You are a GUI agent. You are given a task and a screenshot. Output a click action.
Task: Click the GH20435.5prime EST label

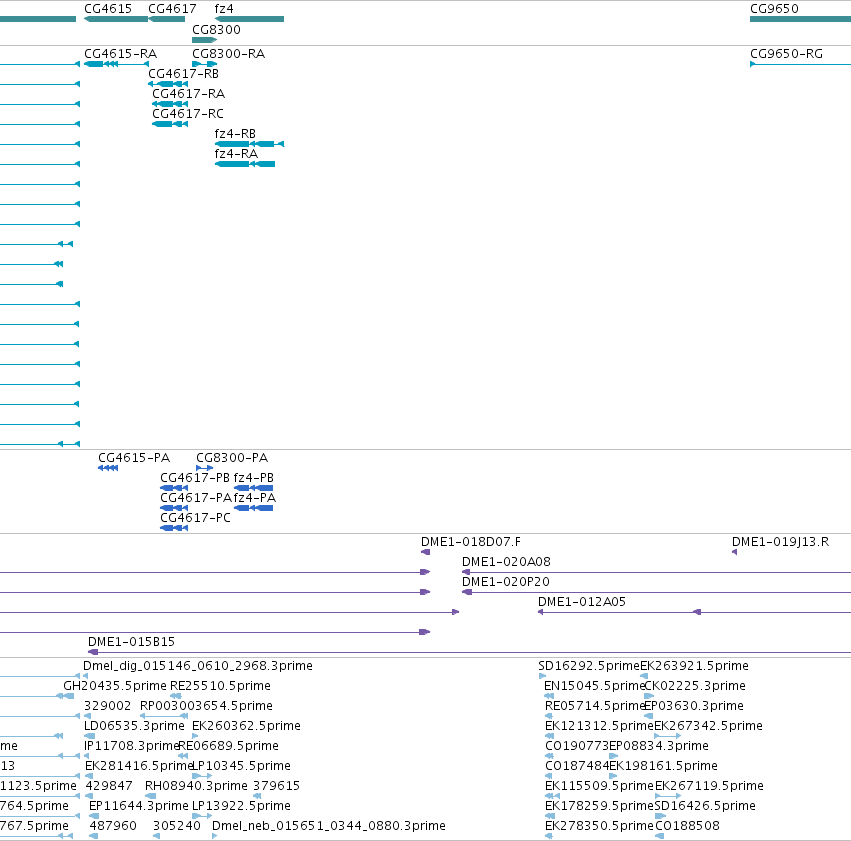pos(115,686)
